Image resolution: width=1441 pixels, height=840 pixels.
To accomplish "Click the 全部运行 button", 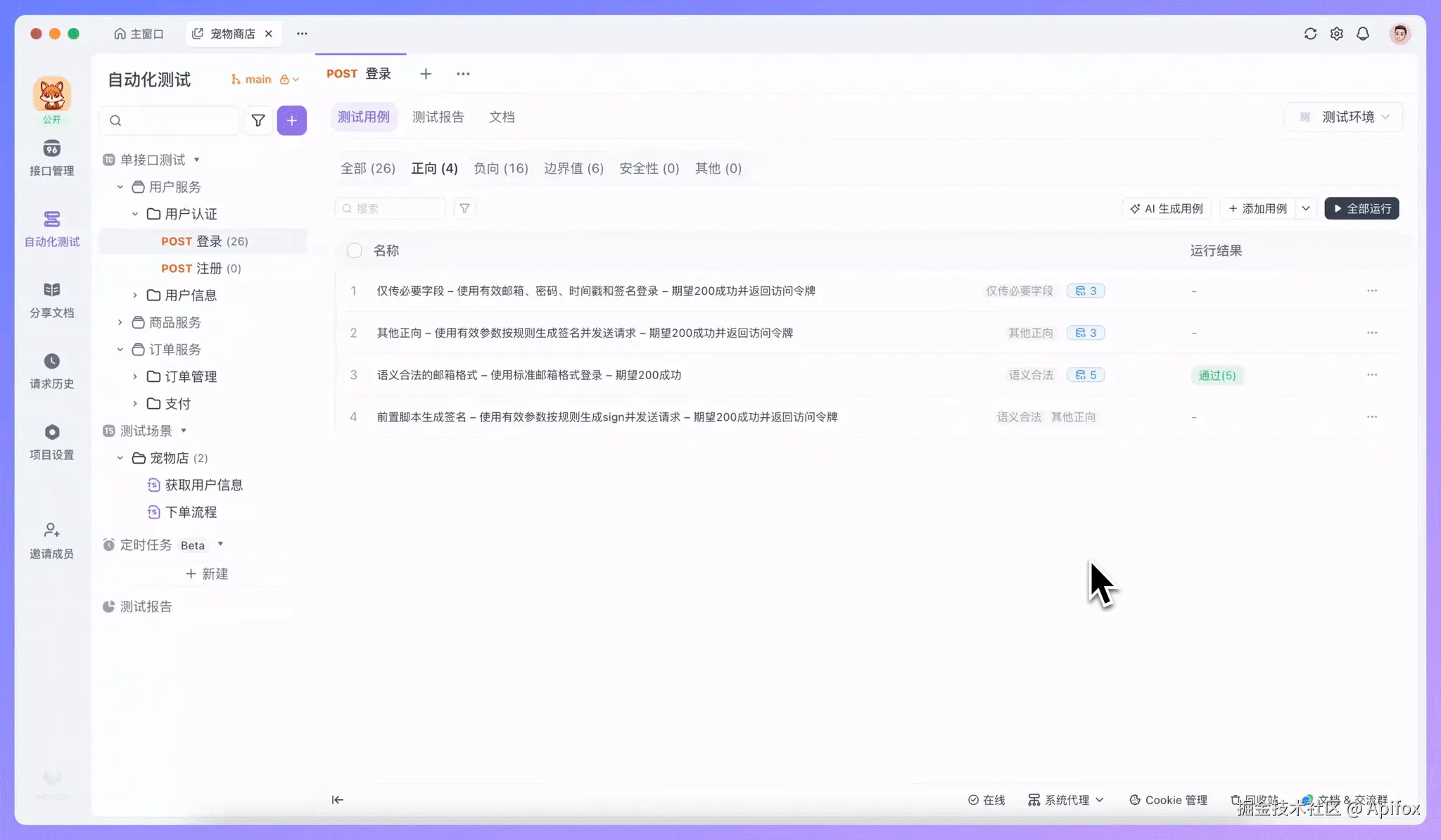I will click(1361, 208).
